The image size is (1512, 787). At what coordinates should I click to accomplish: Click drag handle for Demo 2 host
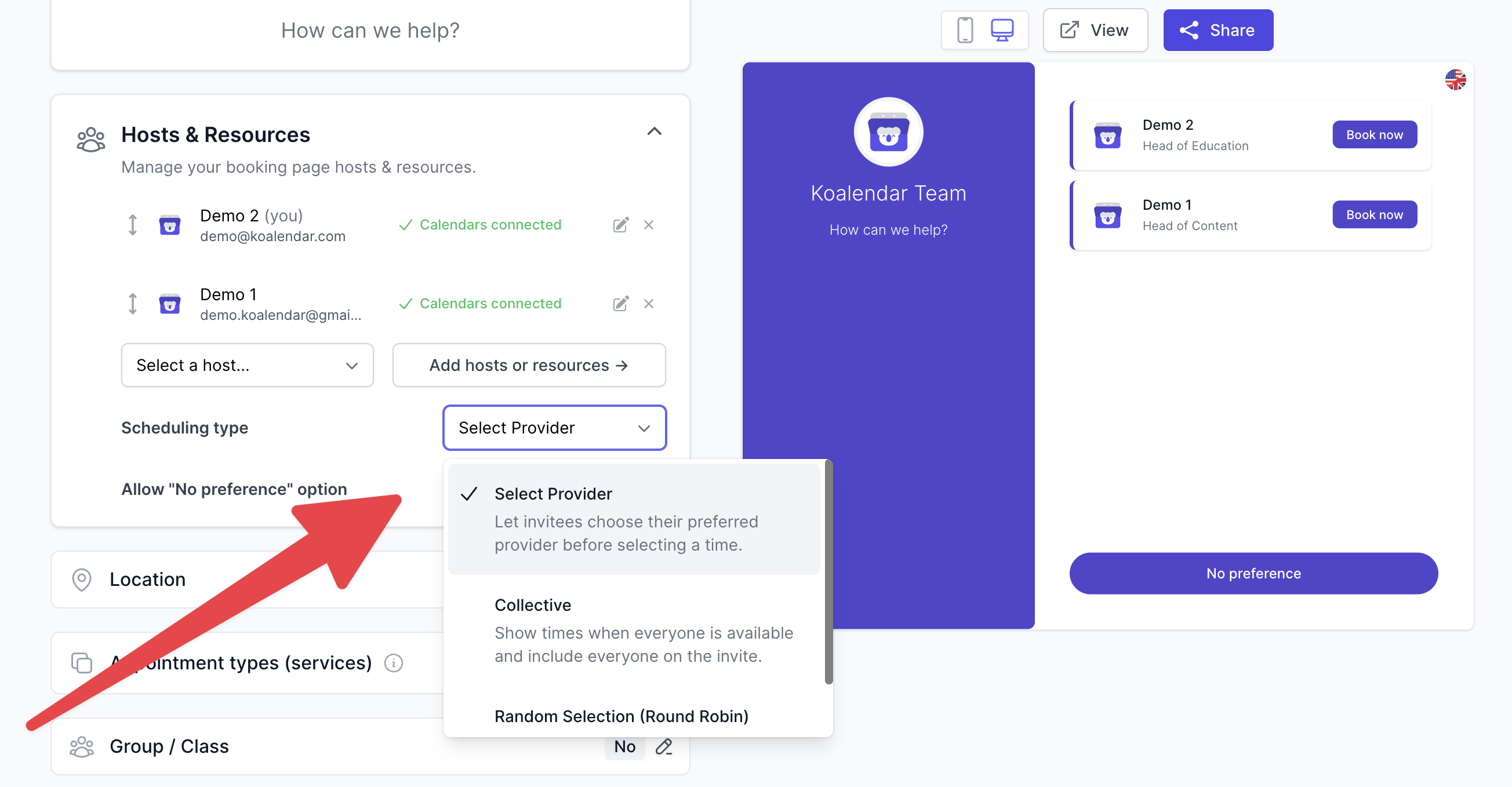[x=133, y=225]
